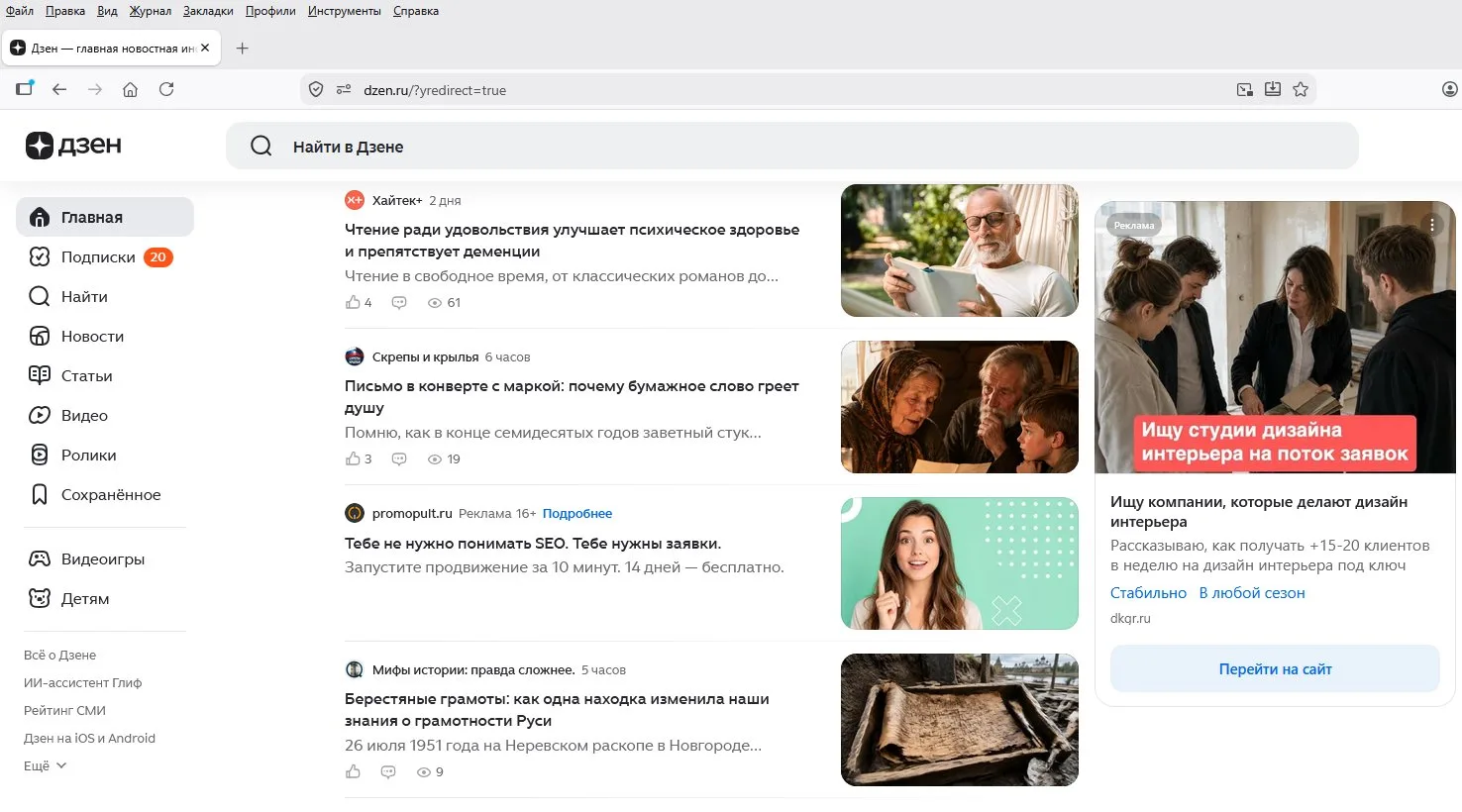Go to Новости section
This screenshot has width=1462, height=812.
click(105, 336)
